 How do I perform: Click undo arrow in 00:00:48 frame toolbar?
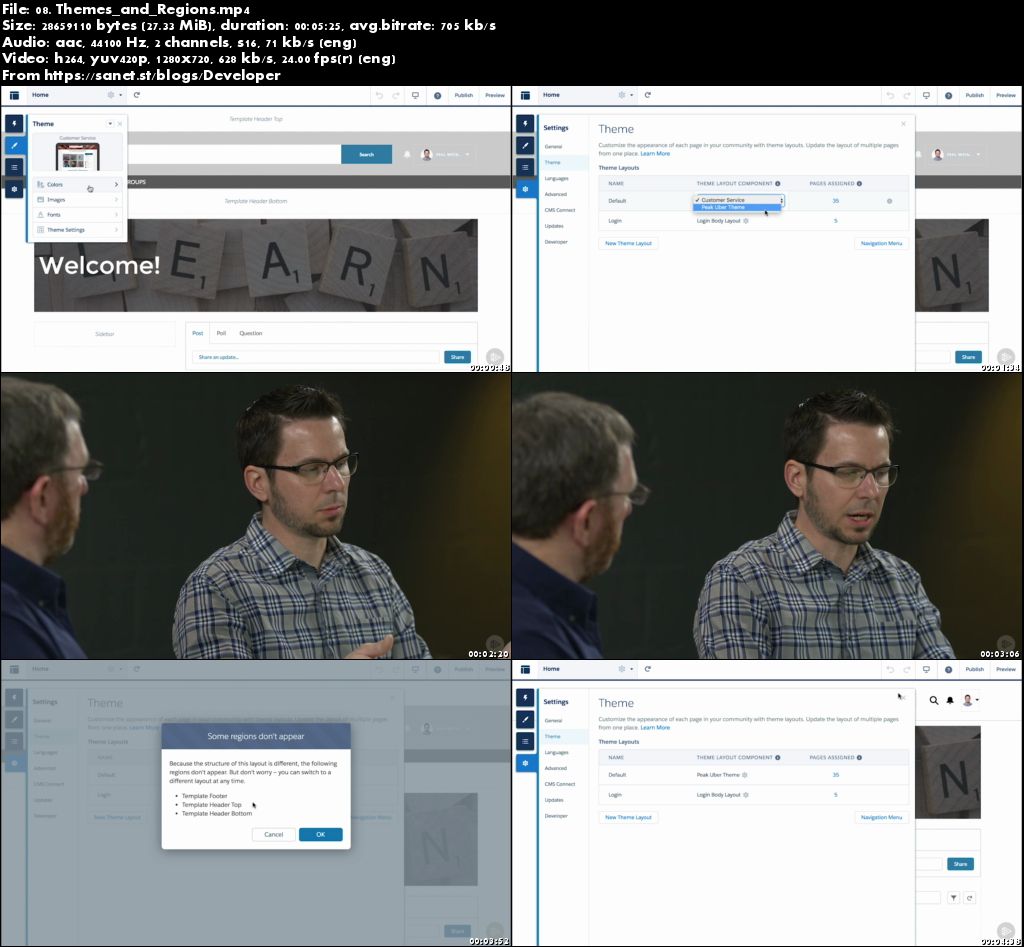379,95
